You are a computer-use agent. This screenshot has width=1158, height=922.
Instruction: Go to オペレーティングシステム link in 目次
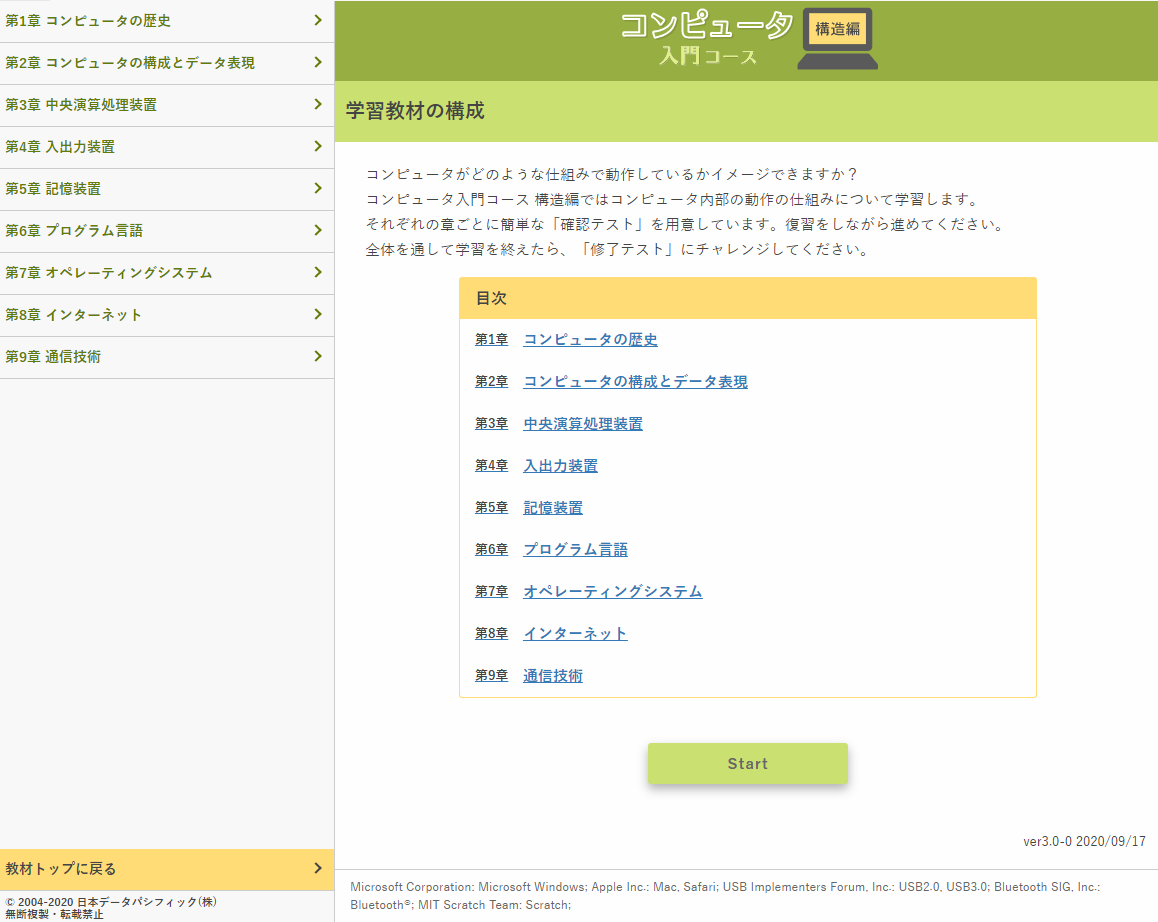pos(612,592)
